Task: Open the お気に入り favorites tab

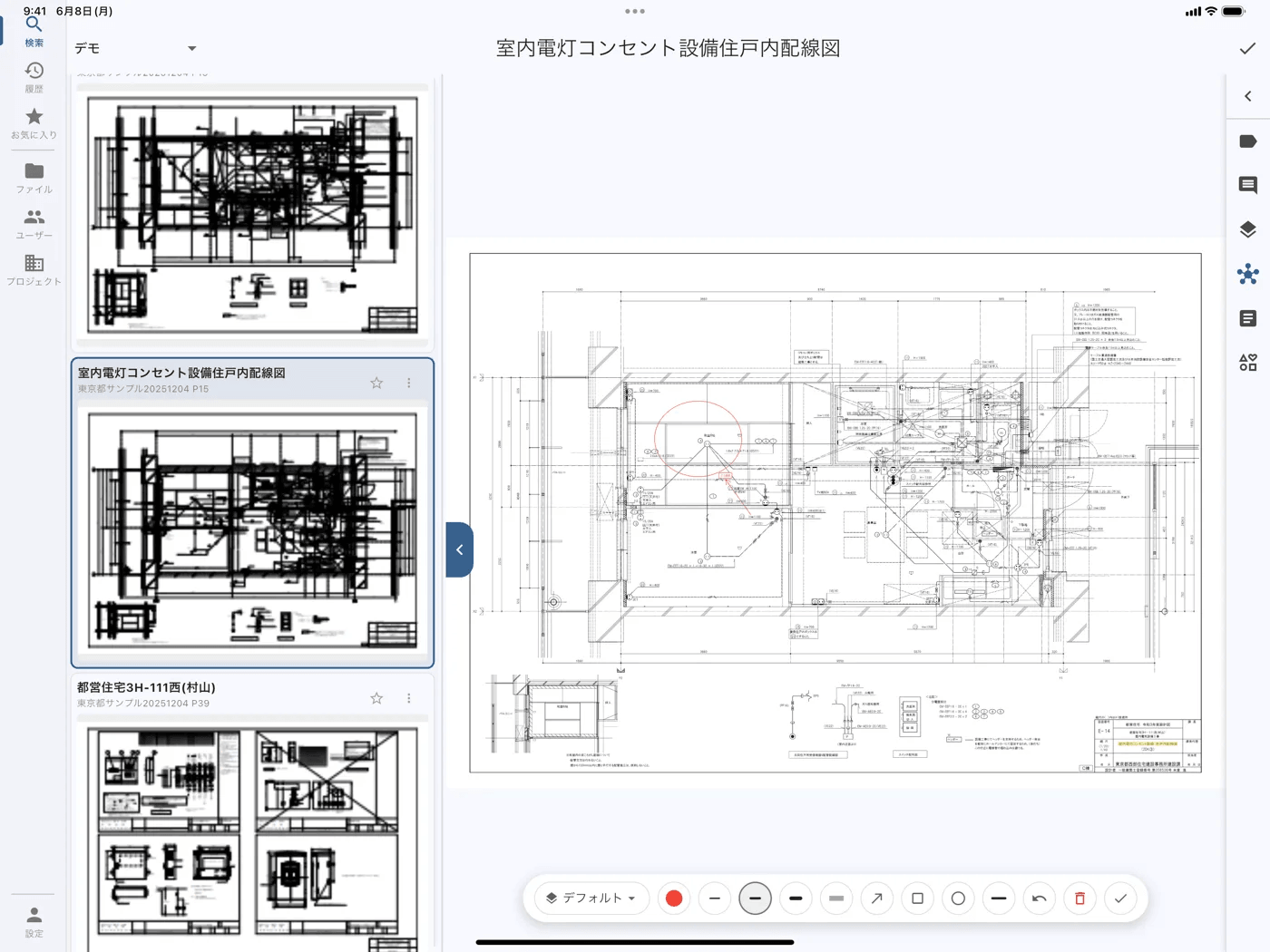Action: coord(34,124)
